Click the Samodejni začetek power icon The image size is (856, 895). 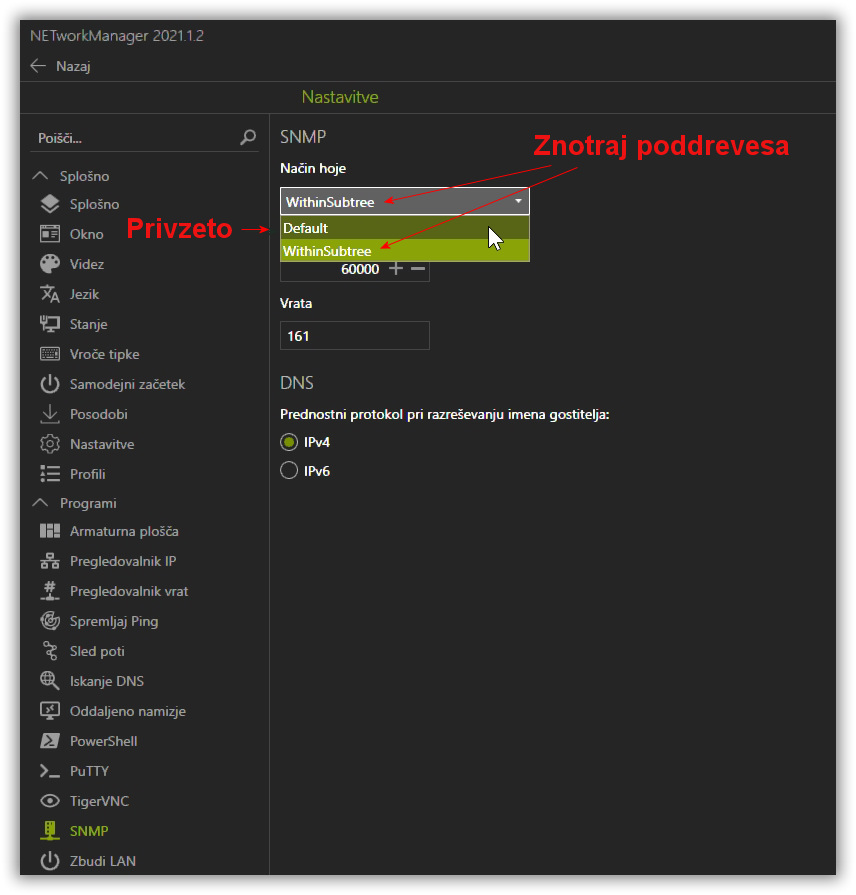(50, 384)
